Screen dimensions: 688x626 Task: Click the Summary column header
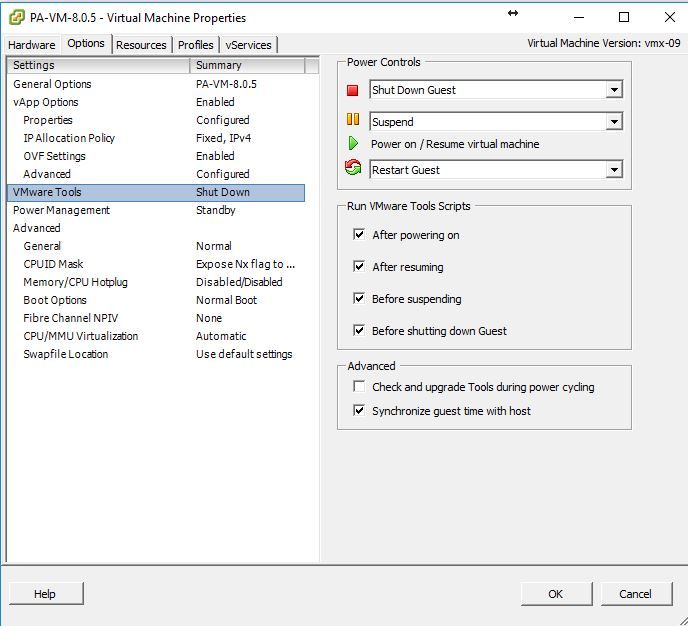pos(247,65)
